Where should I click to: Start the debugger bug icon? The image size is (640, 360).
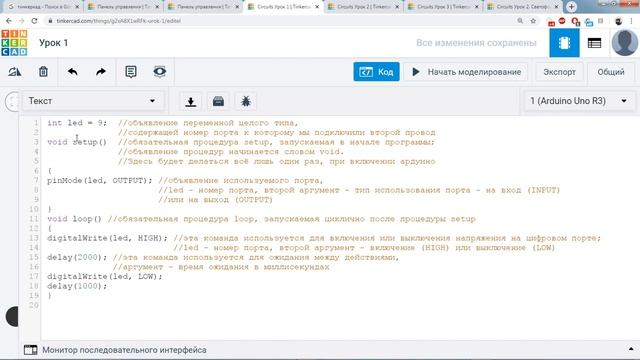coord(246,101)
